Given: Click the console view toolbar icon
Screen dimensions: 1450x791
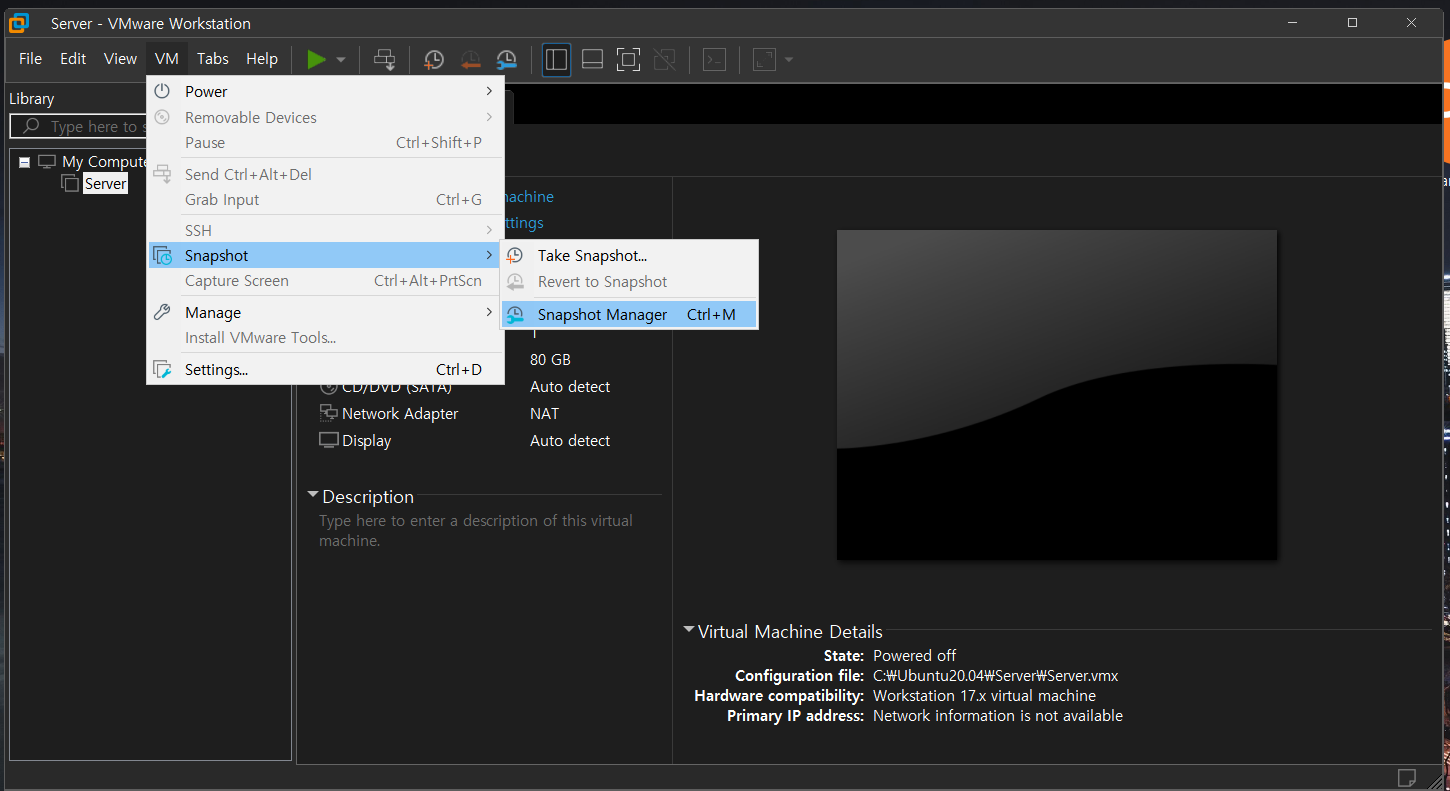Looking at the screenshot, I should click(x=714, y=60).
